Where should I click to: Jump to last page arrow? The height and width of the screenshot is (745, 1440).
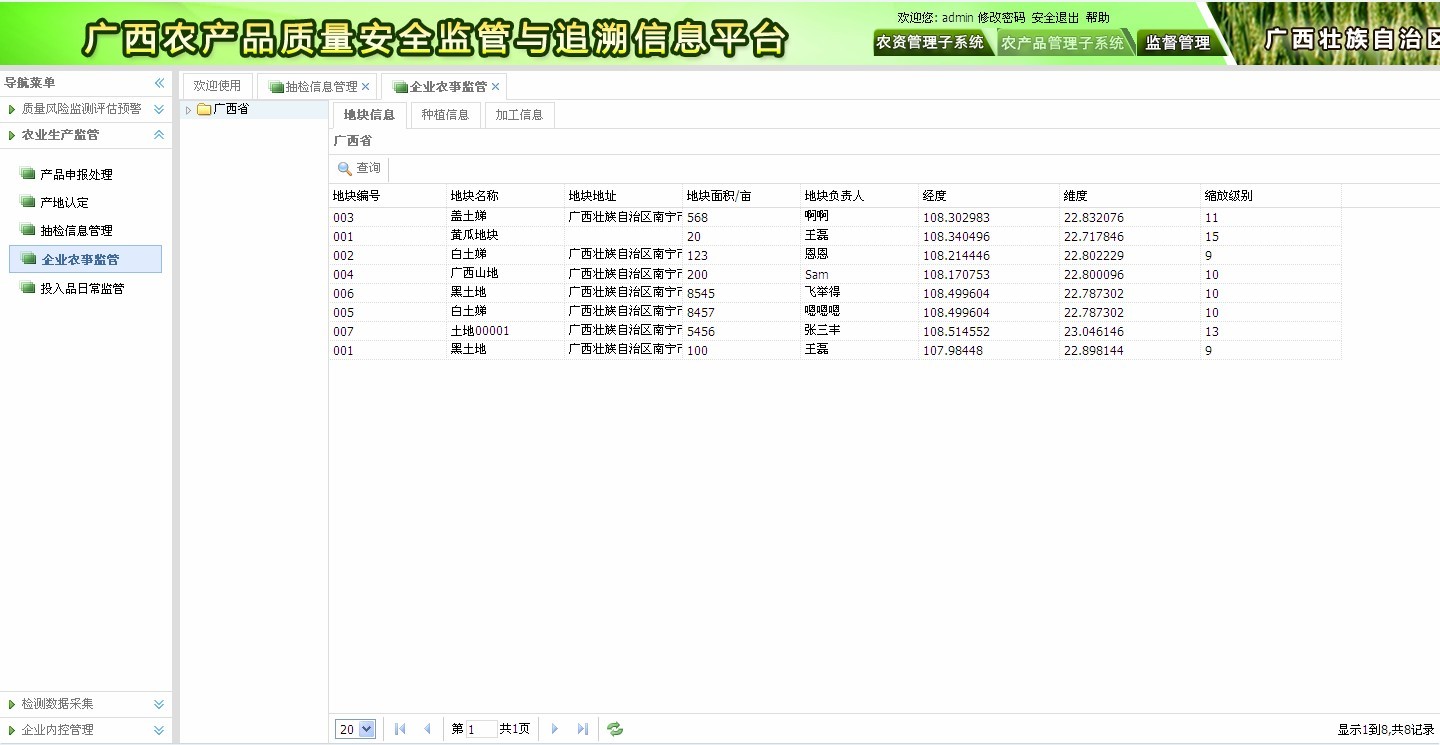point(582,729)
